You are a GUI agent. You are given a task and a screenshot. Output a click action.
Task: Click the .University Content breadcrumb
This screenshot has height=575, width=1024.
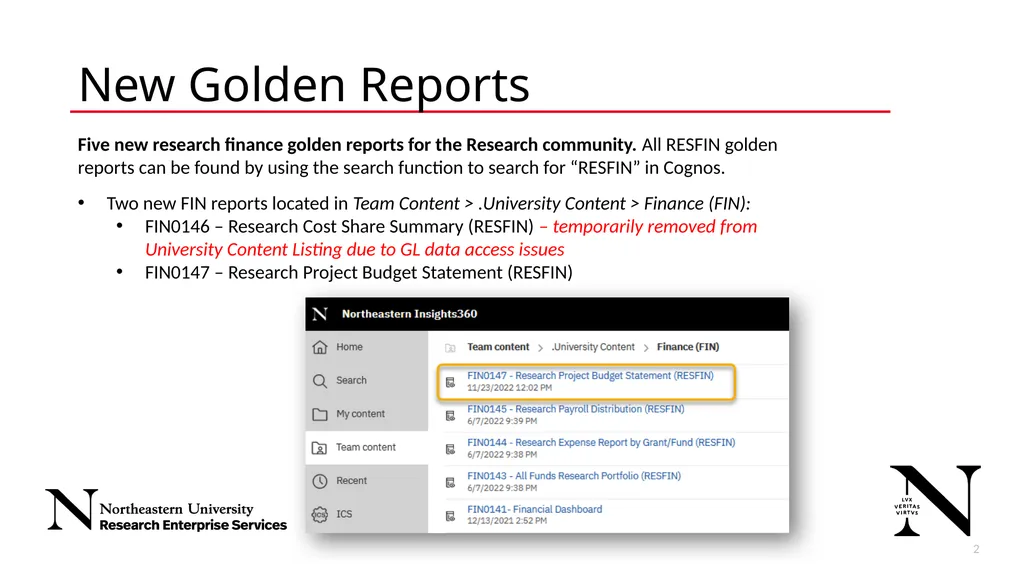592,347
